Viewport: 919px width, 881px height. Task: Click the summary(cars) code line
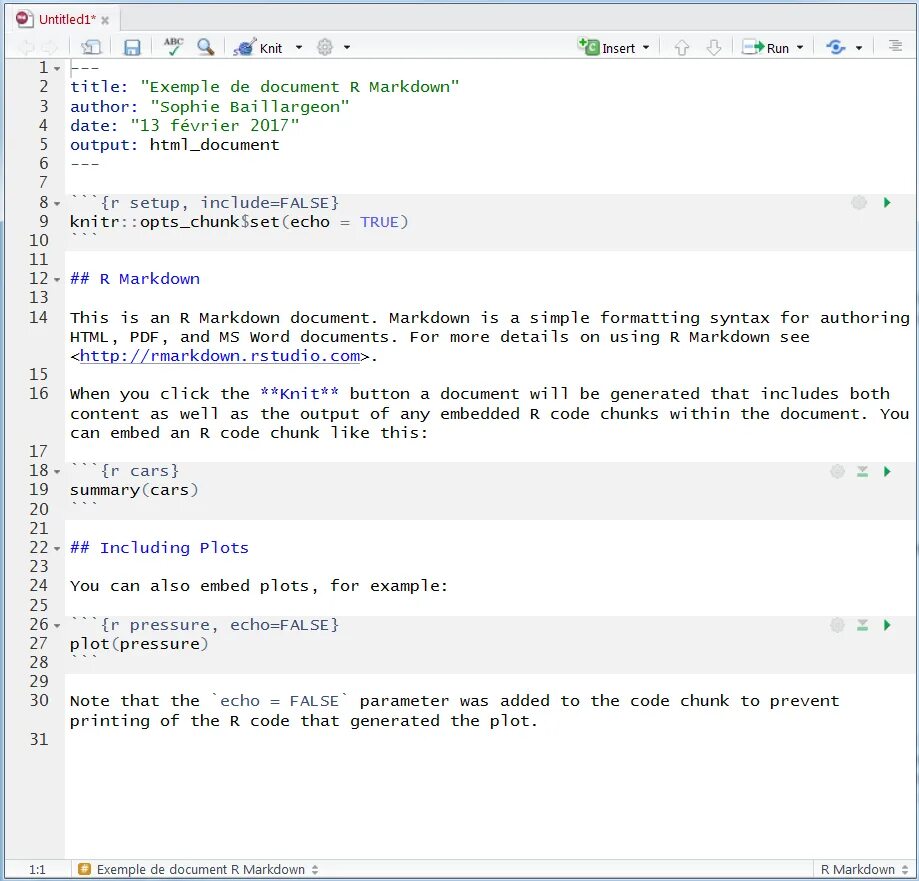134,490
